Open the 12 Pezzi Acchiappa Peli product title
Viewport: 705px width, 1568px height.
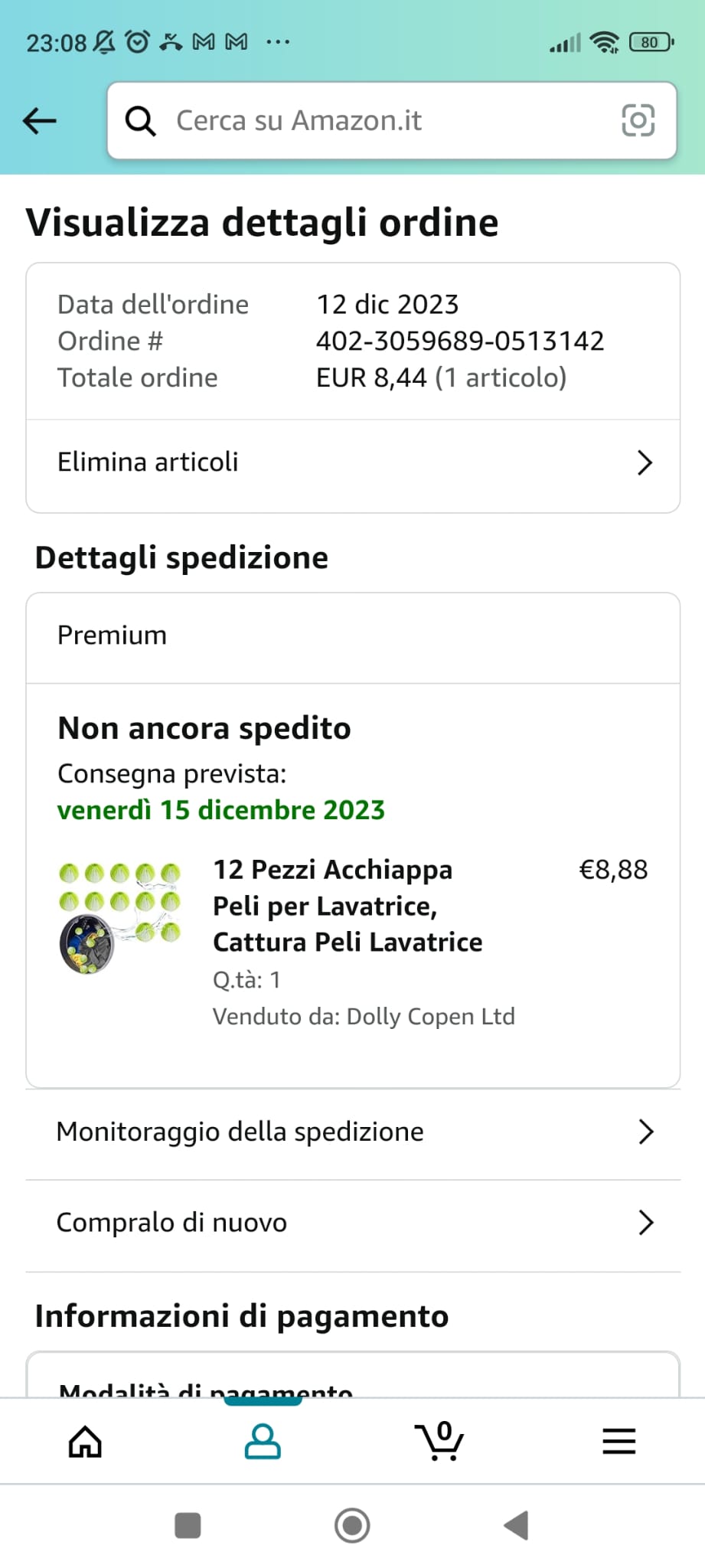(x=348, y=906)
